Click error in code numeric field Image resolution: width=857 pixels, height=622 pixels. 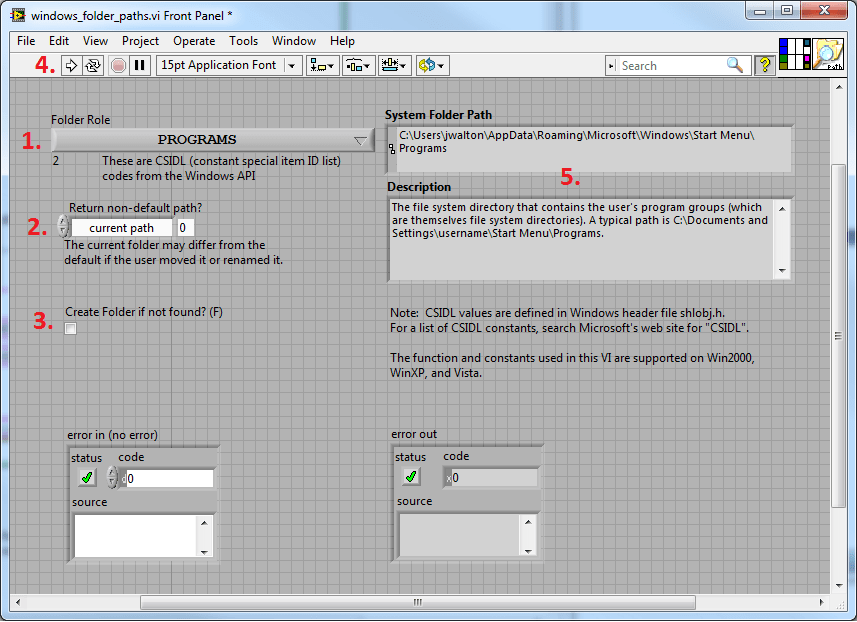pyautogui.click(x=169, y=479)
